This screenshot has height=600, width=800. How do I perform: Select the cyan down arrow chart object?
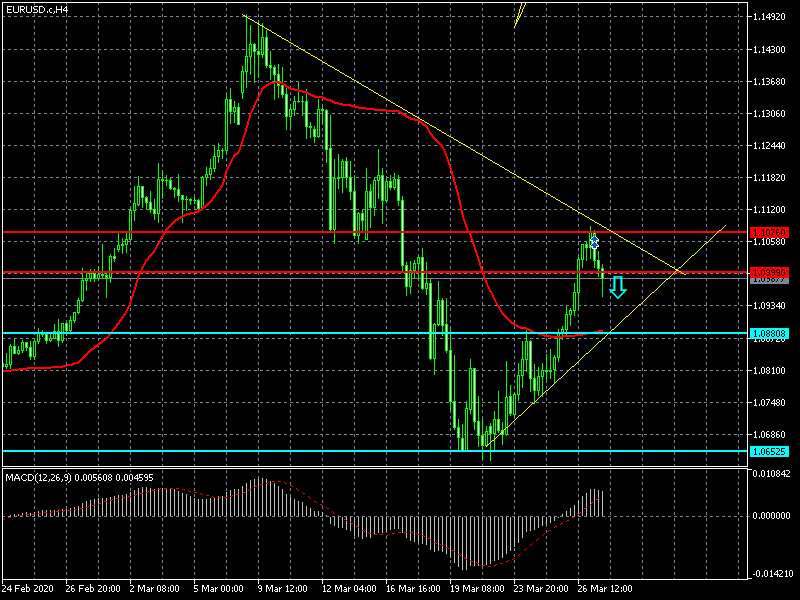[x=618, y=287]
